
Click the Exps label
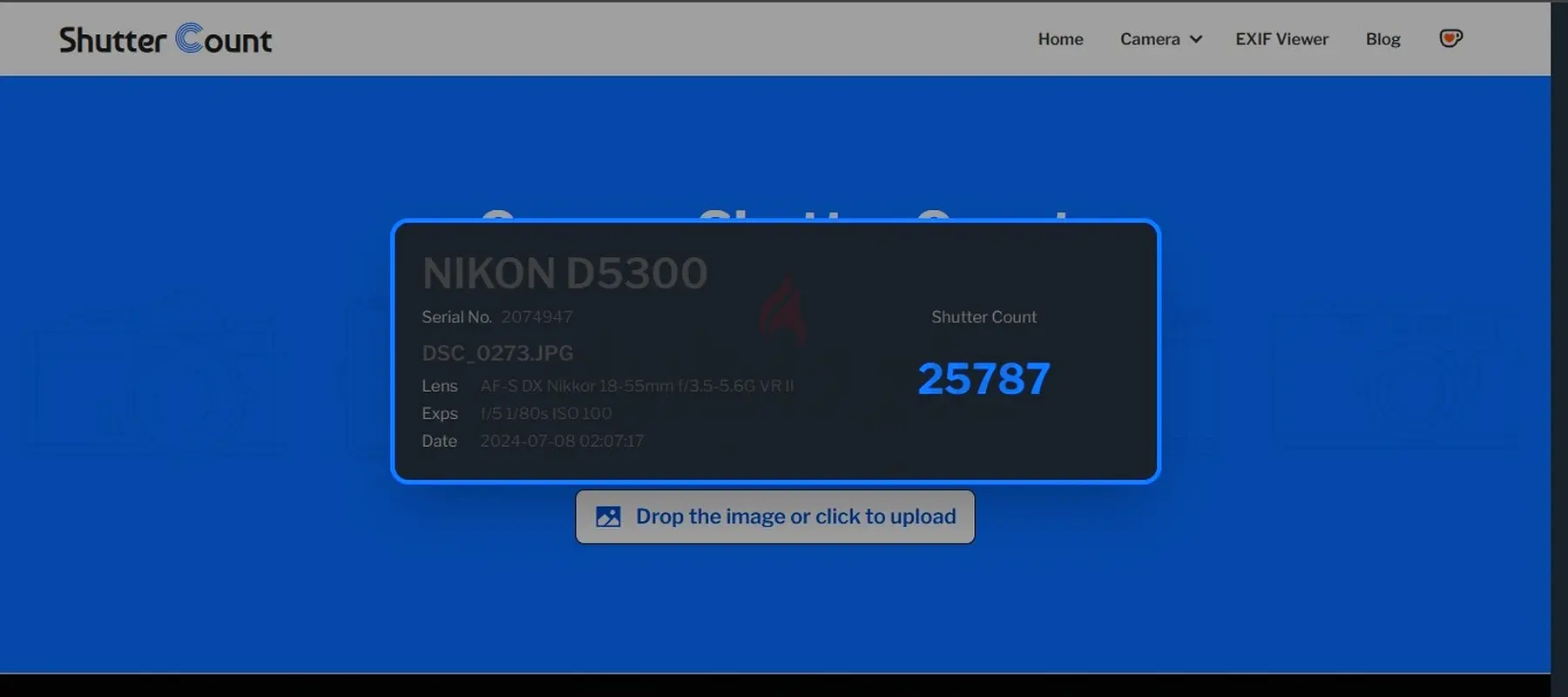[x=440, y=414]
